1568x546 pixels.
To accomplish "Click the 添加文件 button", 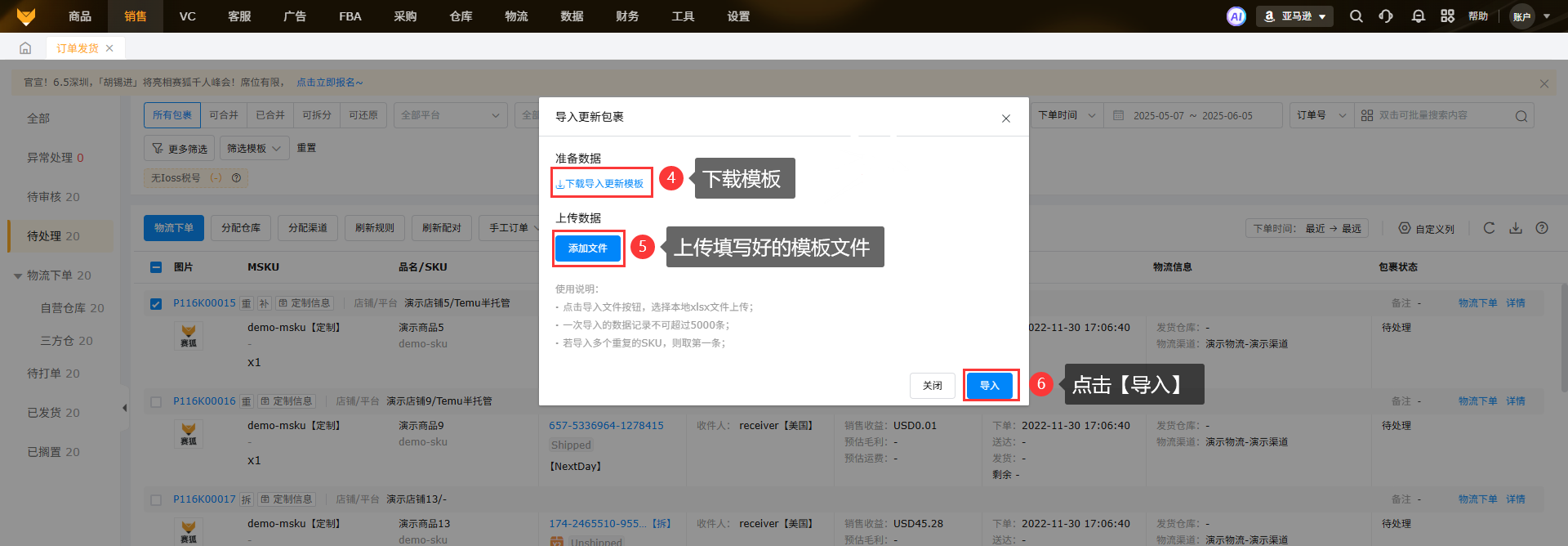I will pos(588,248).
